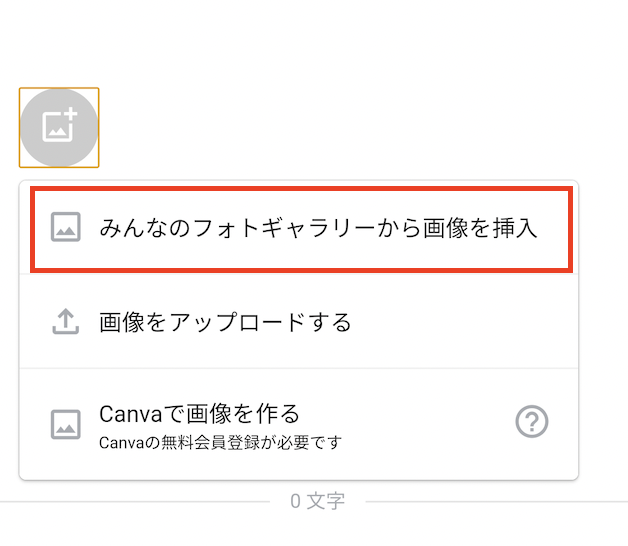Click the アップロード text in the second row

coord(237,322)
